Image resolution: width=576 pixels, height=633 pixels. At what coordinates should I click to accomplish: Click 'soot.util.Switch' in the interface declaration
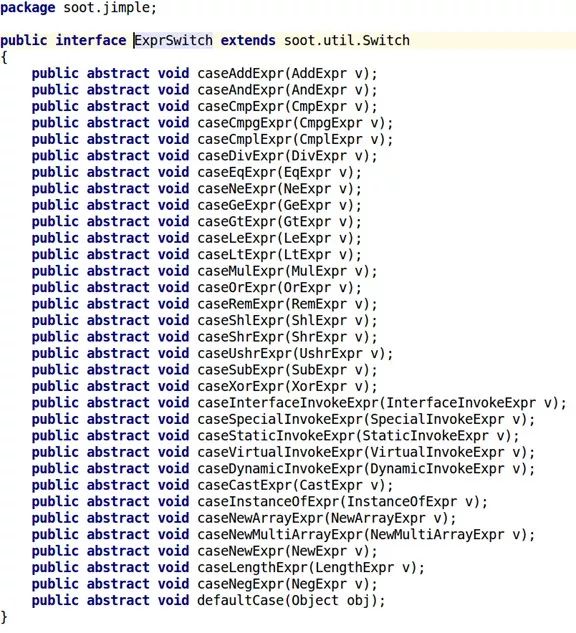(347, 40)
